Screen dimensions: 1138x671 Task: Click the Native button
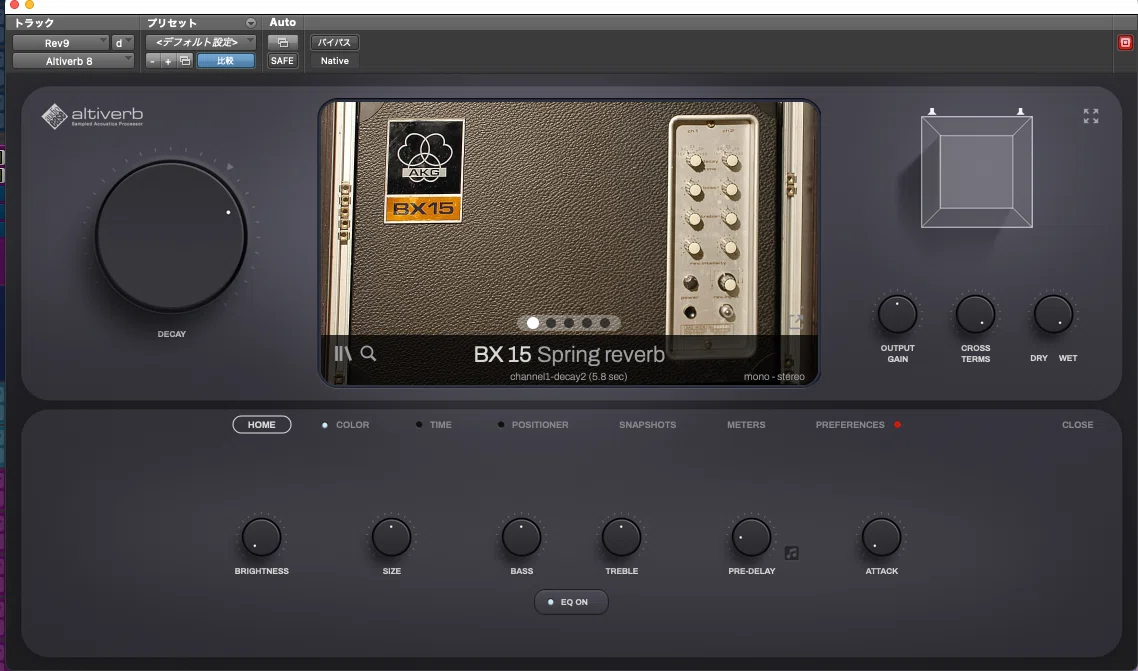[335, 61]
